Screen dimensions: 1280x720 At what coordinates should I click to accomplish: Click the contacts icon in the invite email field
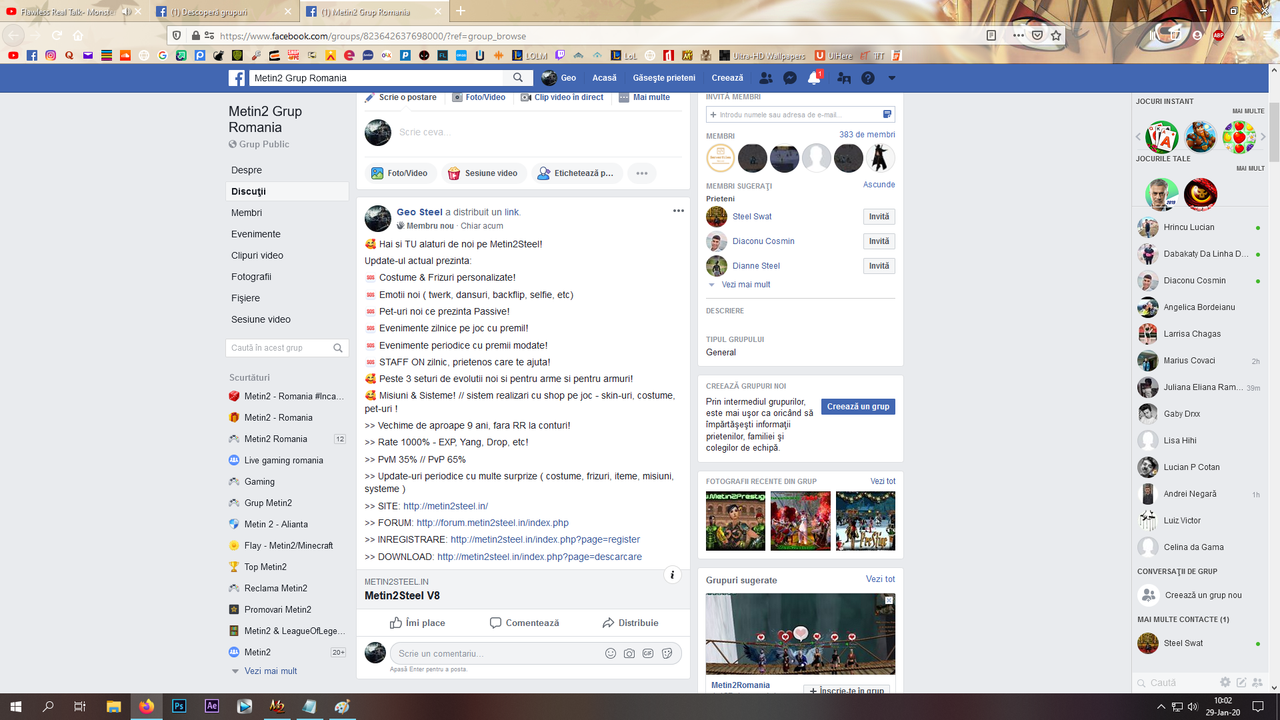tap(887, 115)
